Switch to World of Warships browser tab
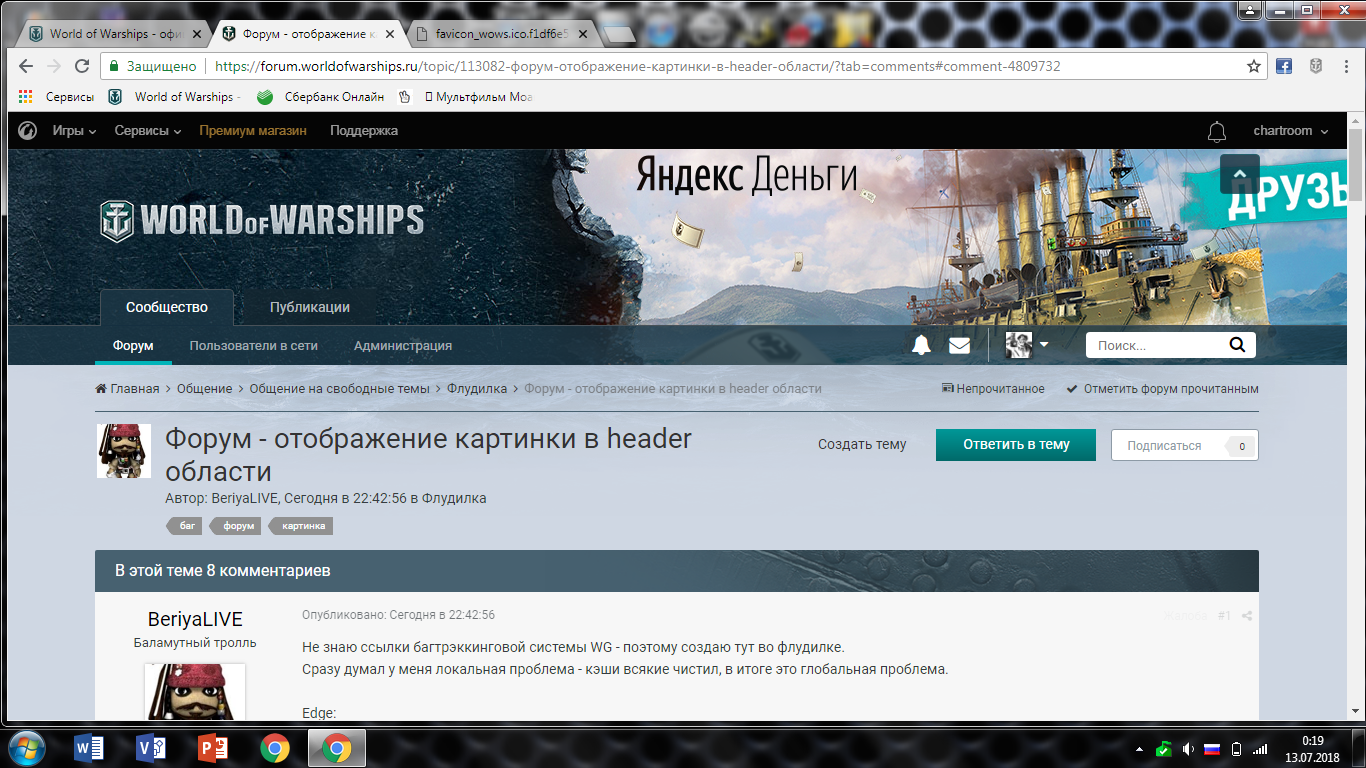Viewport: 1366px width, 768px height. (114, 33)
